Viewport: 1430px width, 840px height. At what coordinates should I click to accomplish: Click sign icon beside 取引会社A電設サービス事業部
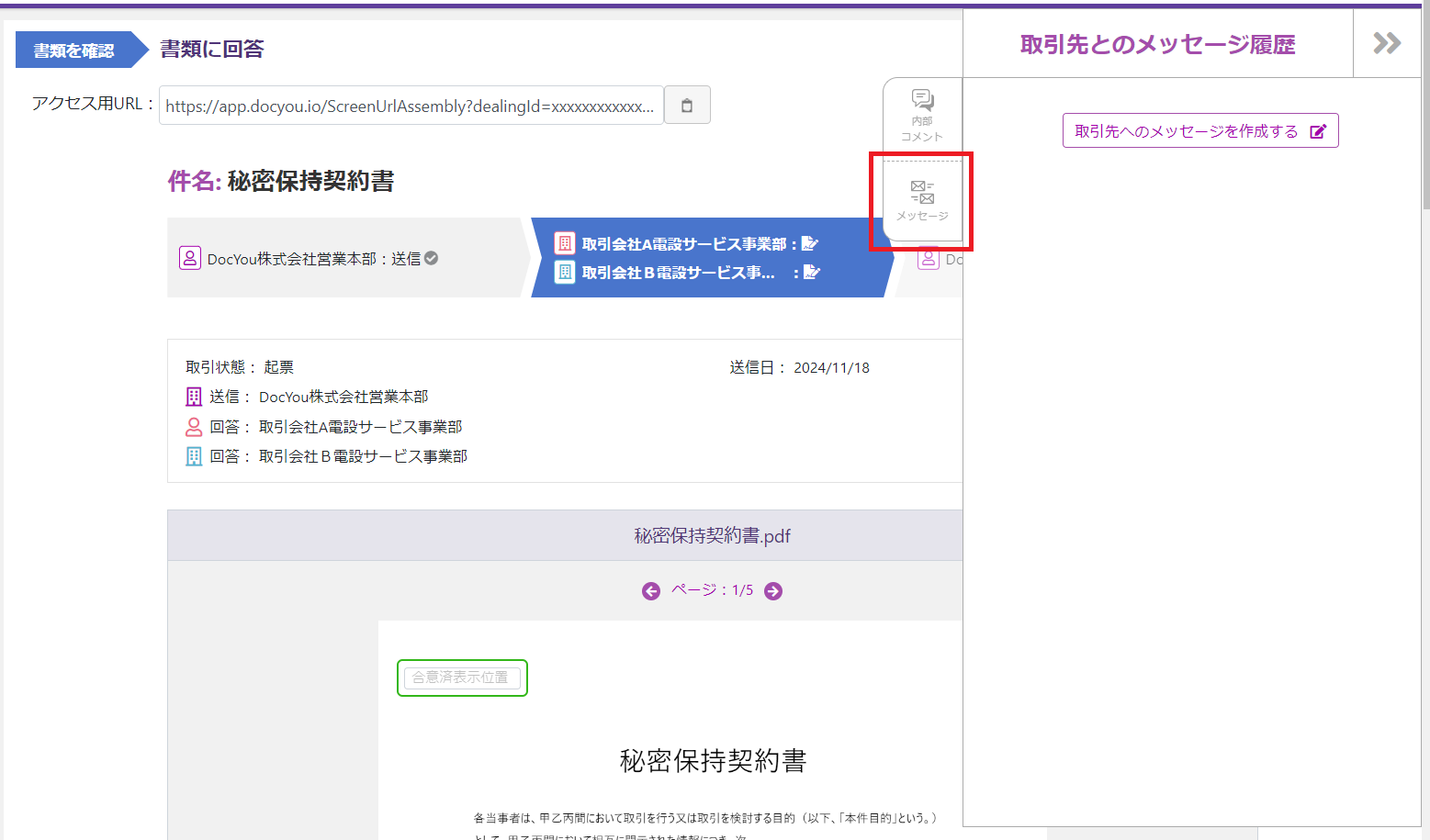[x=809, y=244]
